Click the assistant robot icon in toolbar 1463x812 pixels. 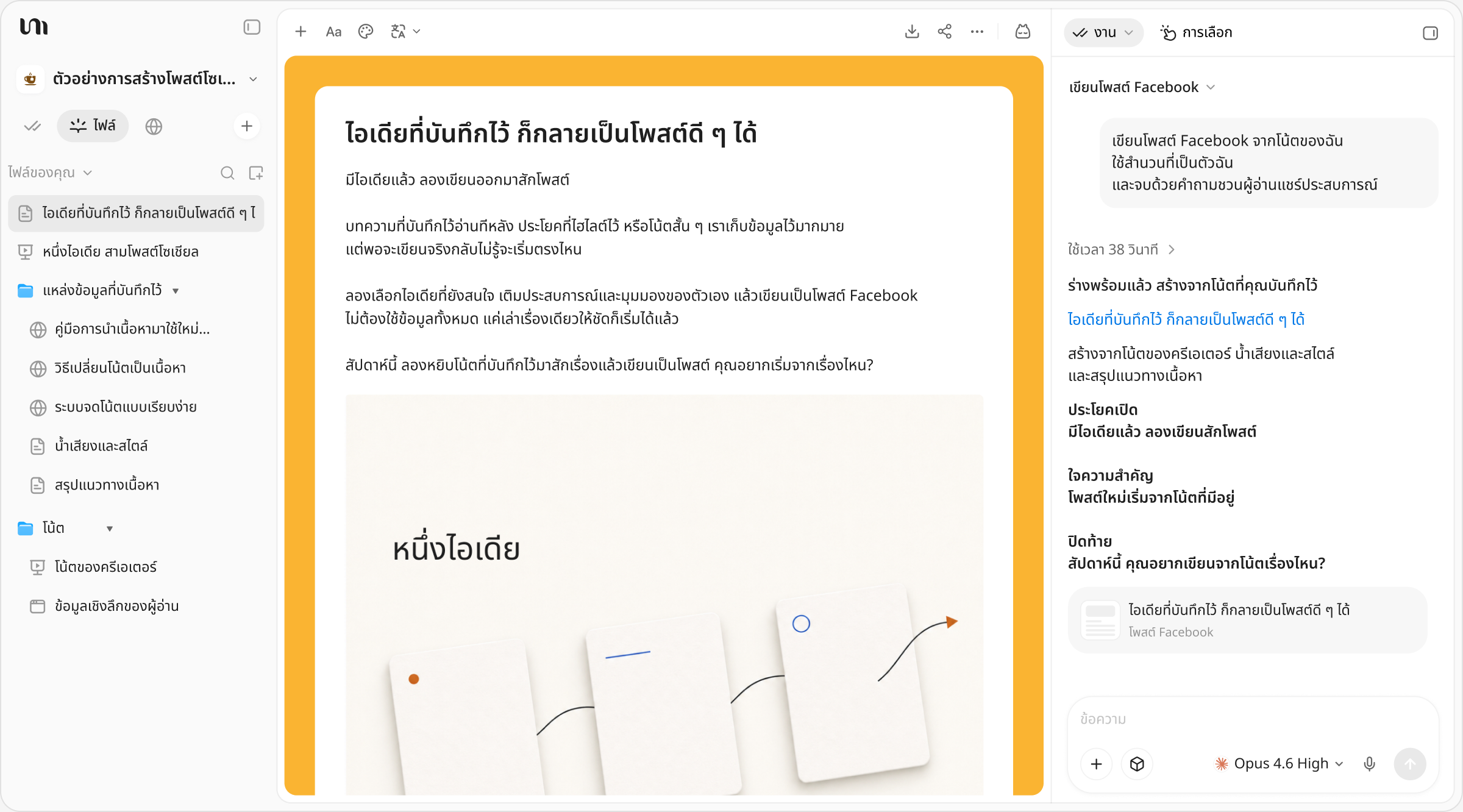click(x=1023, y=32)
